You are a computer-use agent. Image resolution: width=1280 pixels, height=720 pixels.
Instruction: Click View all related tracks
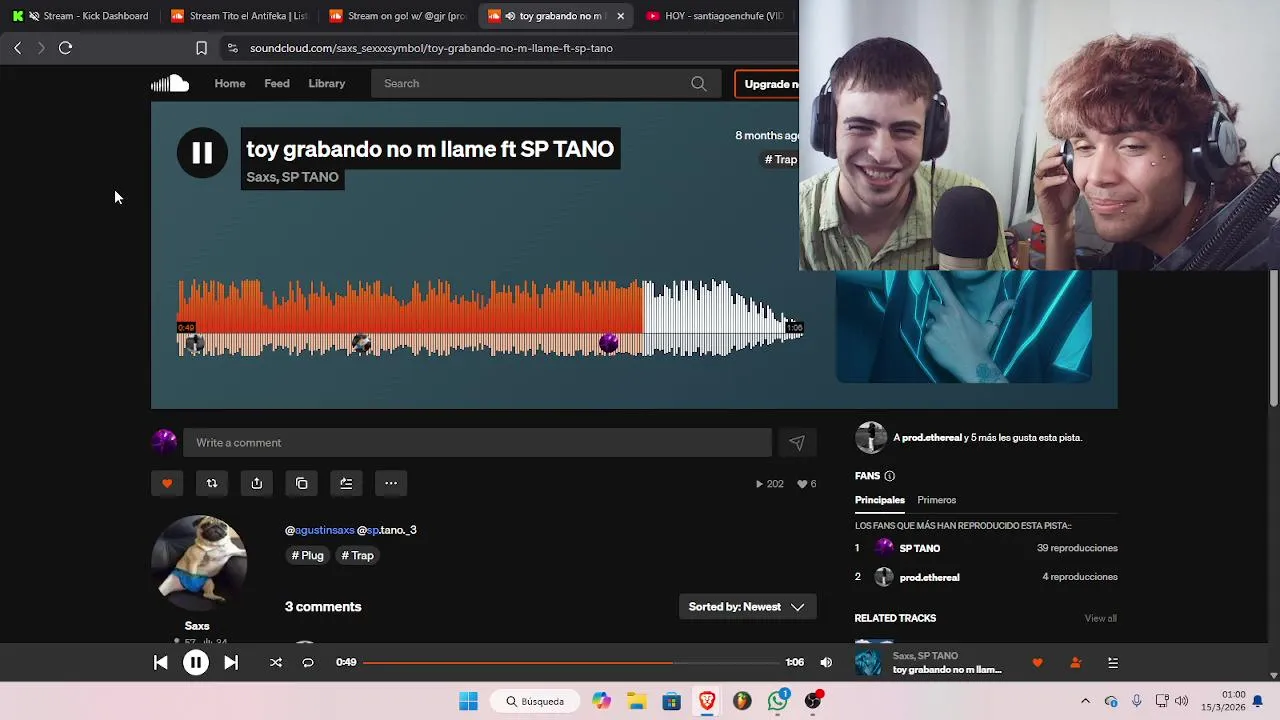(x=1100, y=618)
